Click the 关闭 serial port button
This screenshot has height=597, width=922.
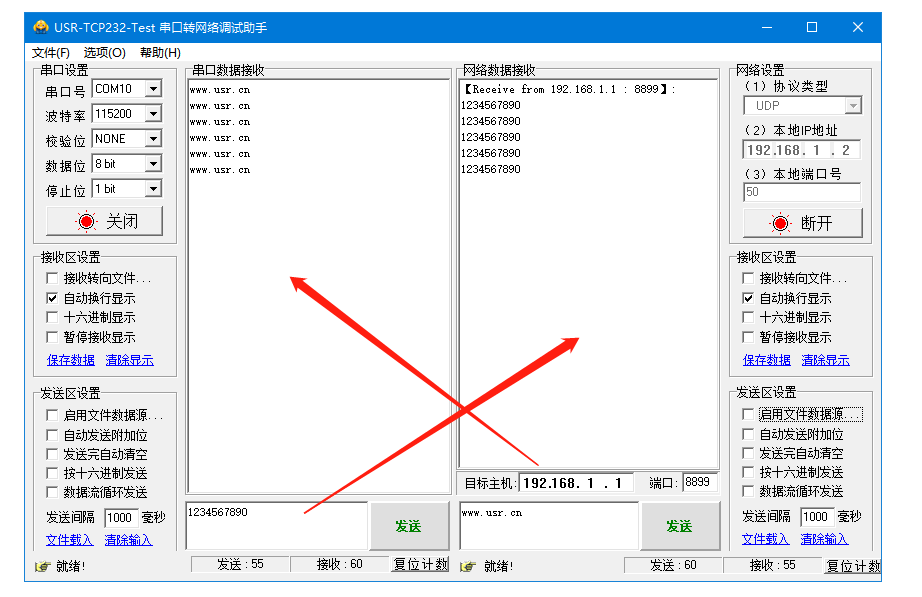104,221
